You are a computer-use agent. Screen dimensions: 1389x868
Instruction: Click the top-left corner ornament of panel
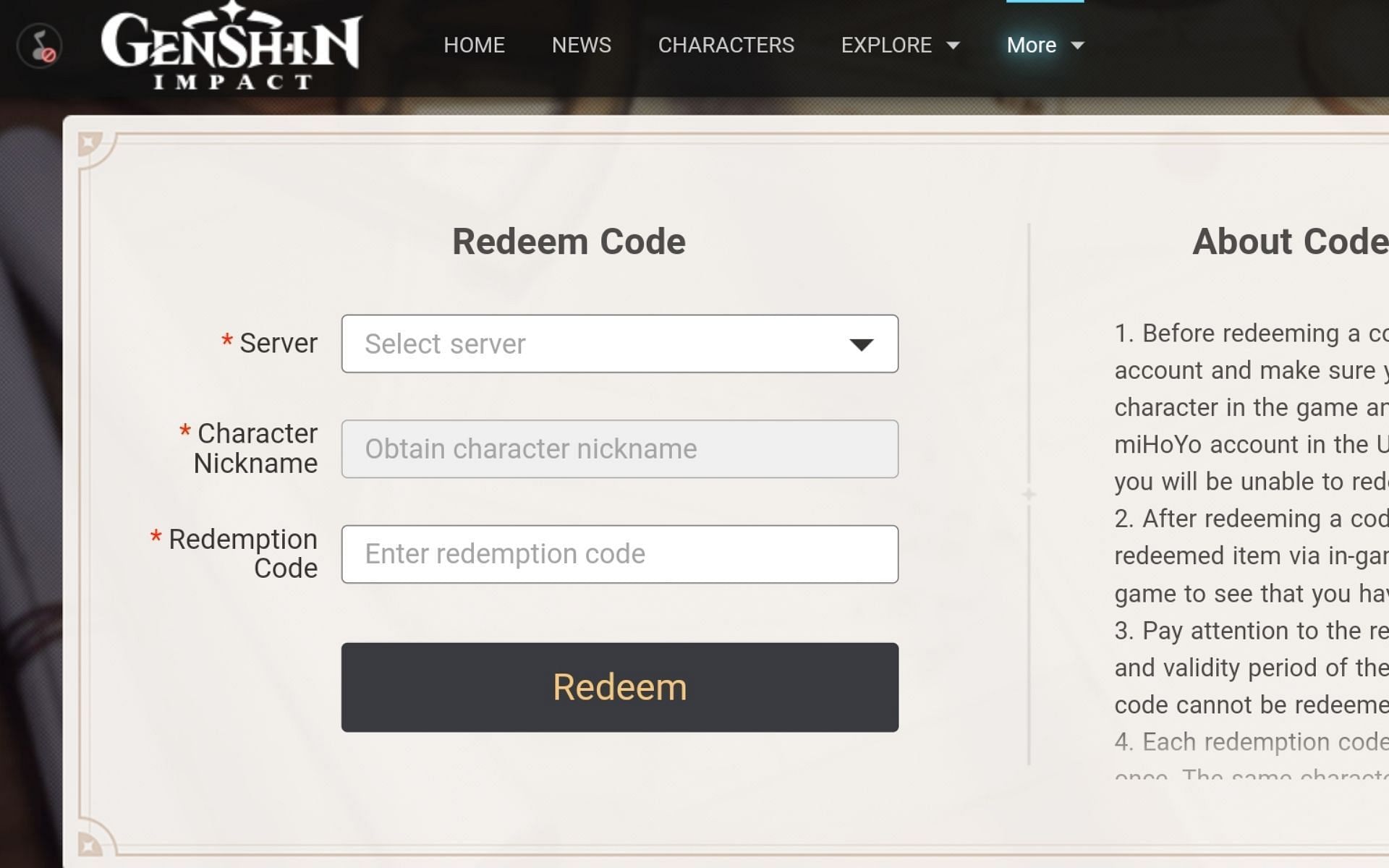[90, 142]
